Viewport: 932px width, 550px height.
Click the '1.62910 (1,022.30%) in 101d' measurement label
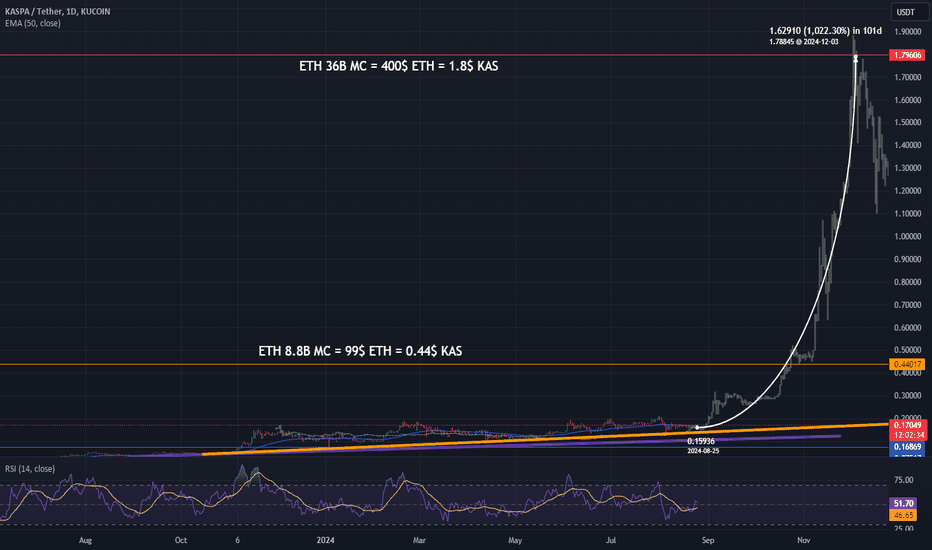tap(825, 30)
